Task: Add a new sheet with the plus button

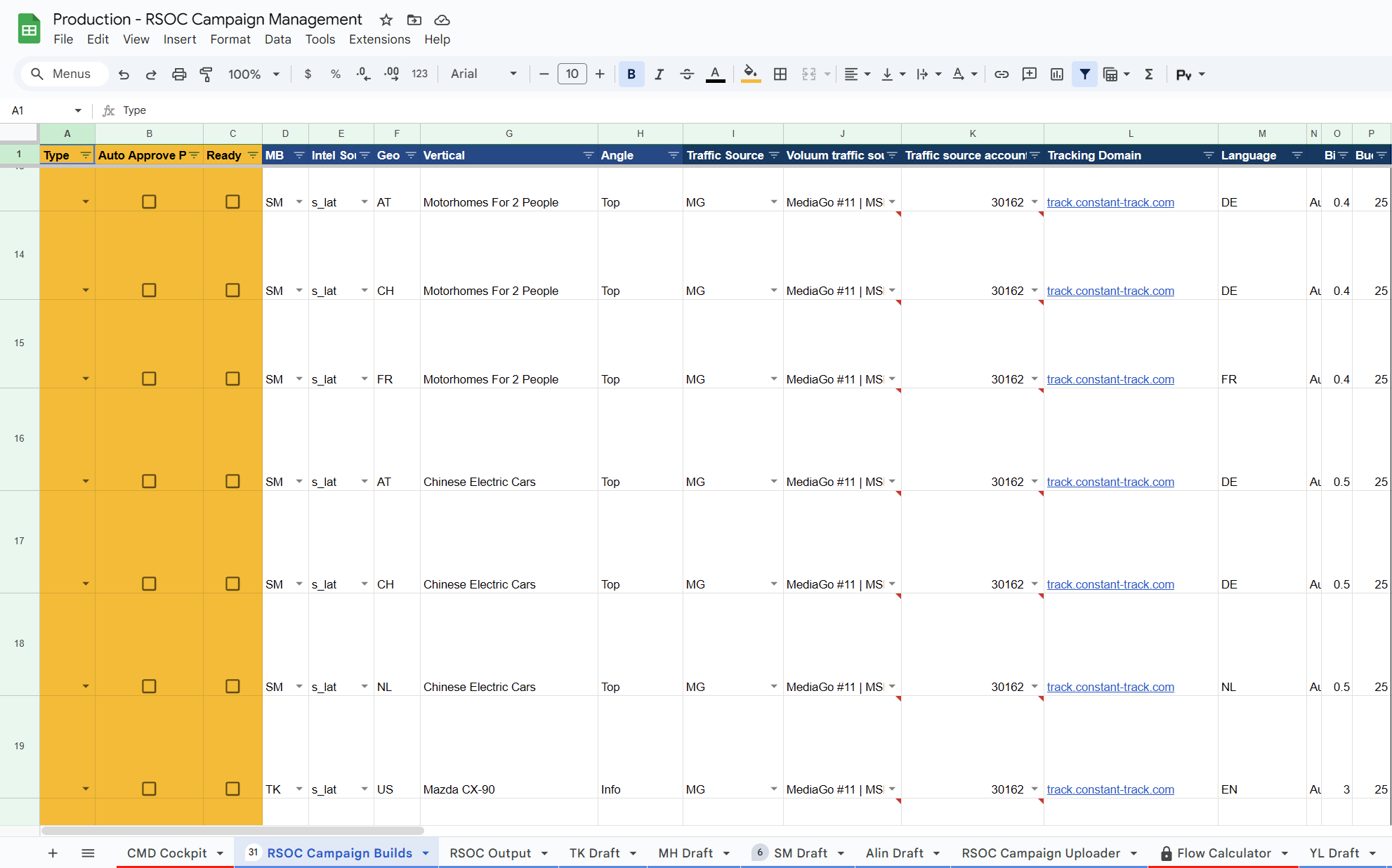Action: [x=53, y=853]
